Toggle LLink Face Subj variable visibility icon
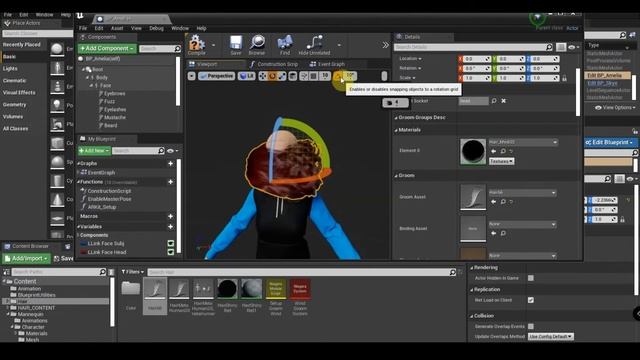This screenshot has height=360, width=640. 171,244
